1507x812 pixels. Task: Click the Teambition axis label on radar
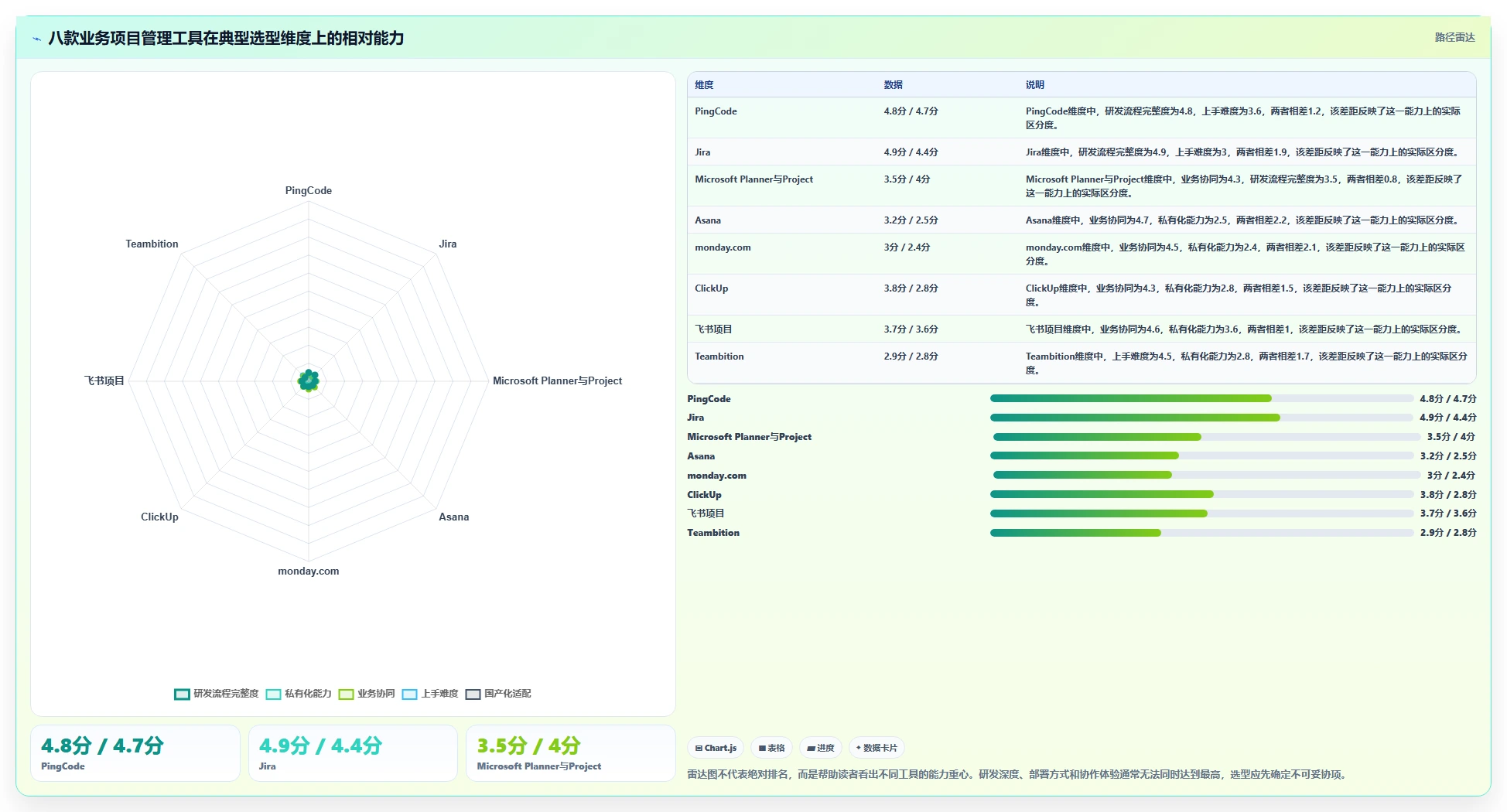coord(152,244)
